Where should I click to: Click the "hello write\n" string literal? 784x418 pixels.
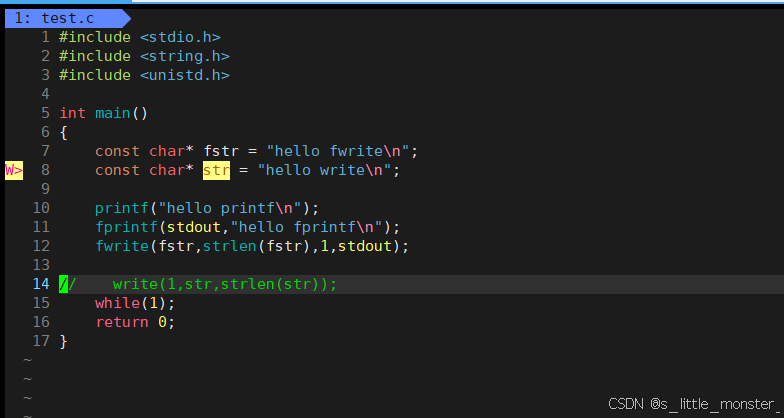point(327,170)
